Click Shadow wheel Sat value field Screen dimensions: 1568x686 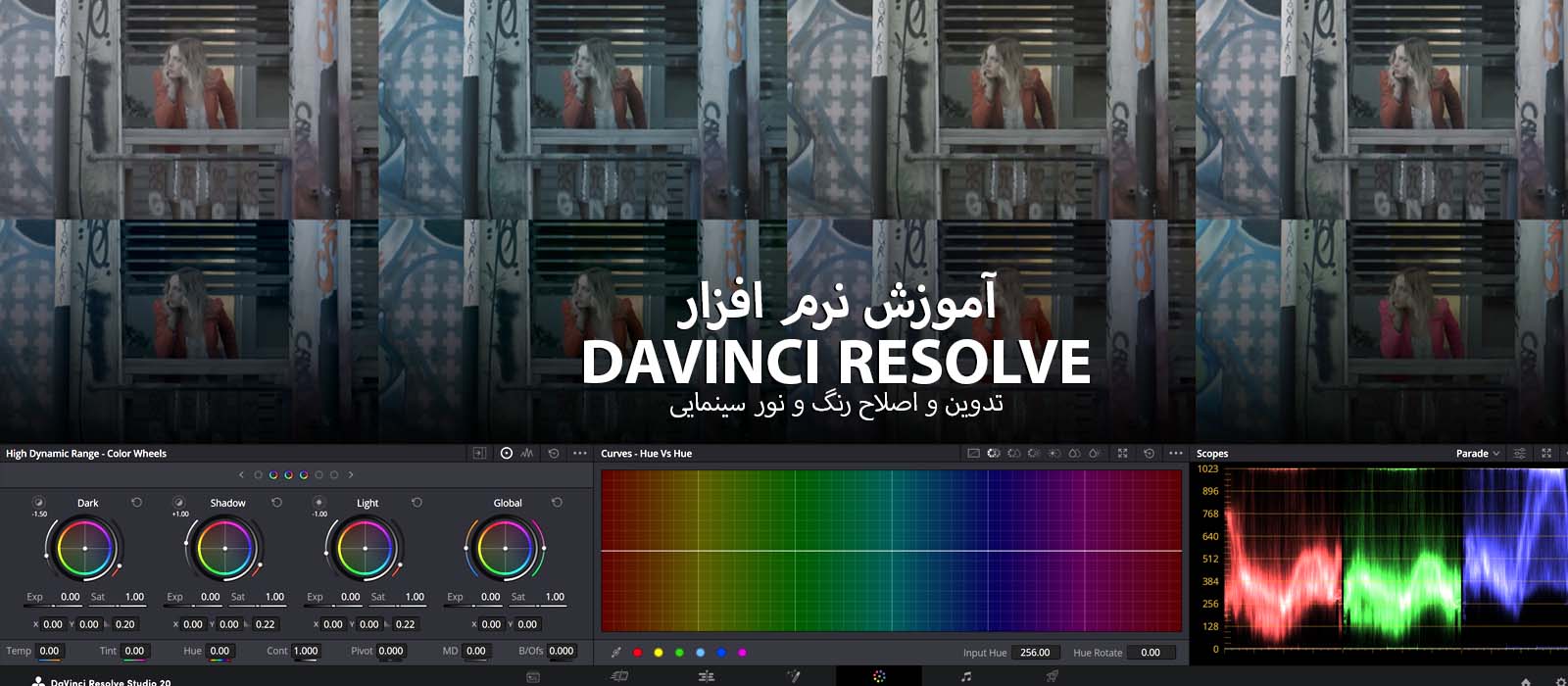coord(273,597)
